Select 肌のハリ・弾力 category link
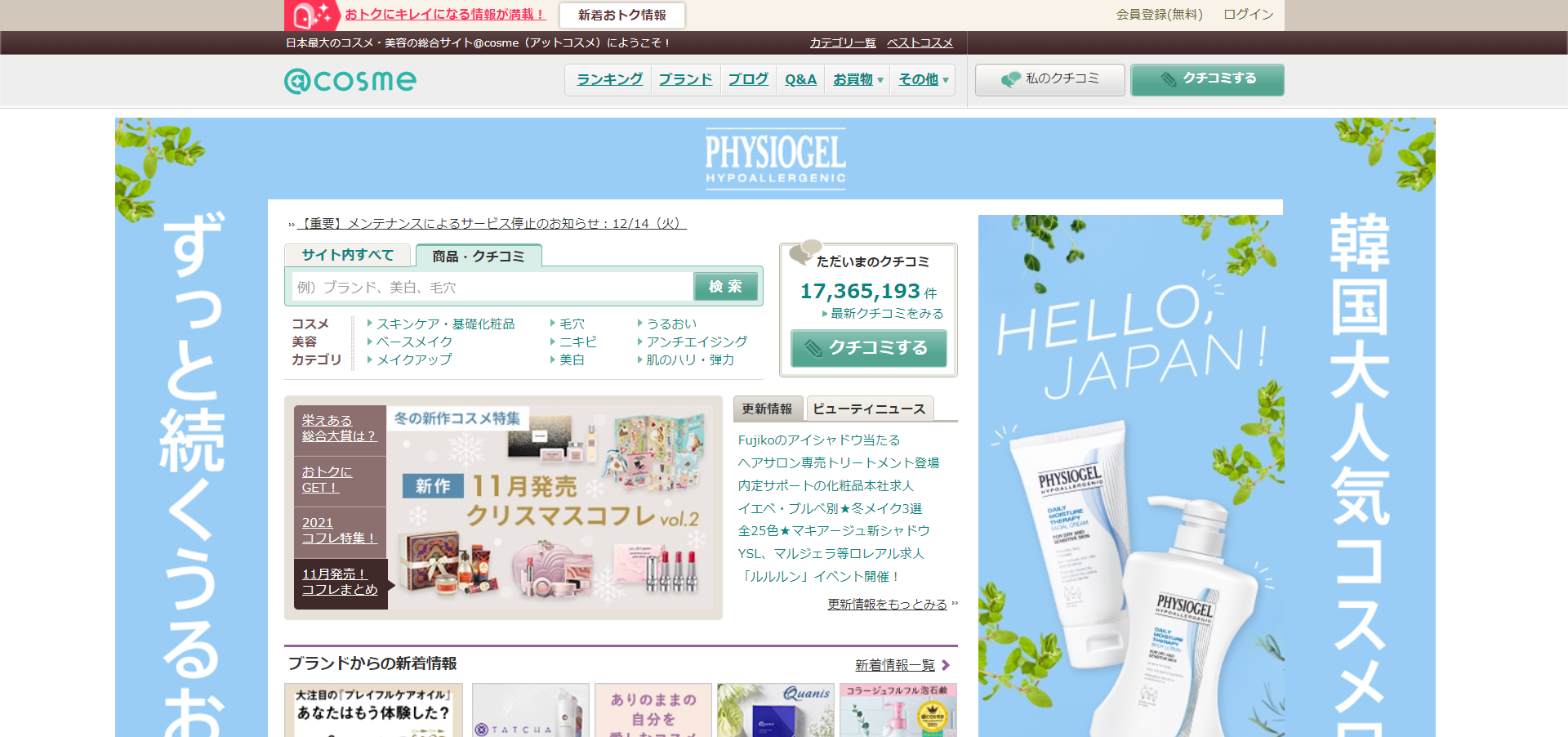This screenshot has height=737, width=1568. 690,360
